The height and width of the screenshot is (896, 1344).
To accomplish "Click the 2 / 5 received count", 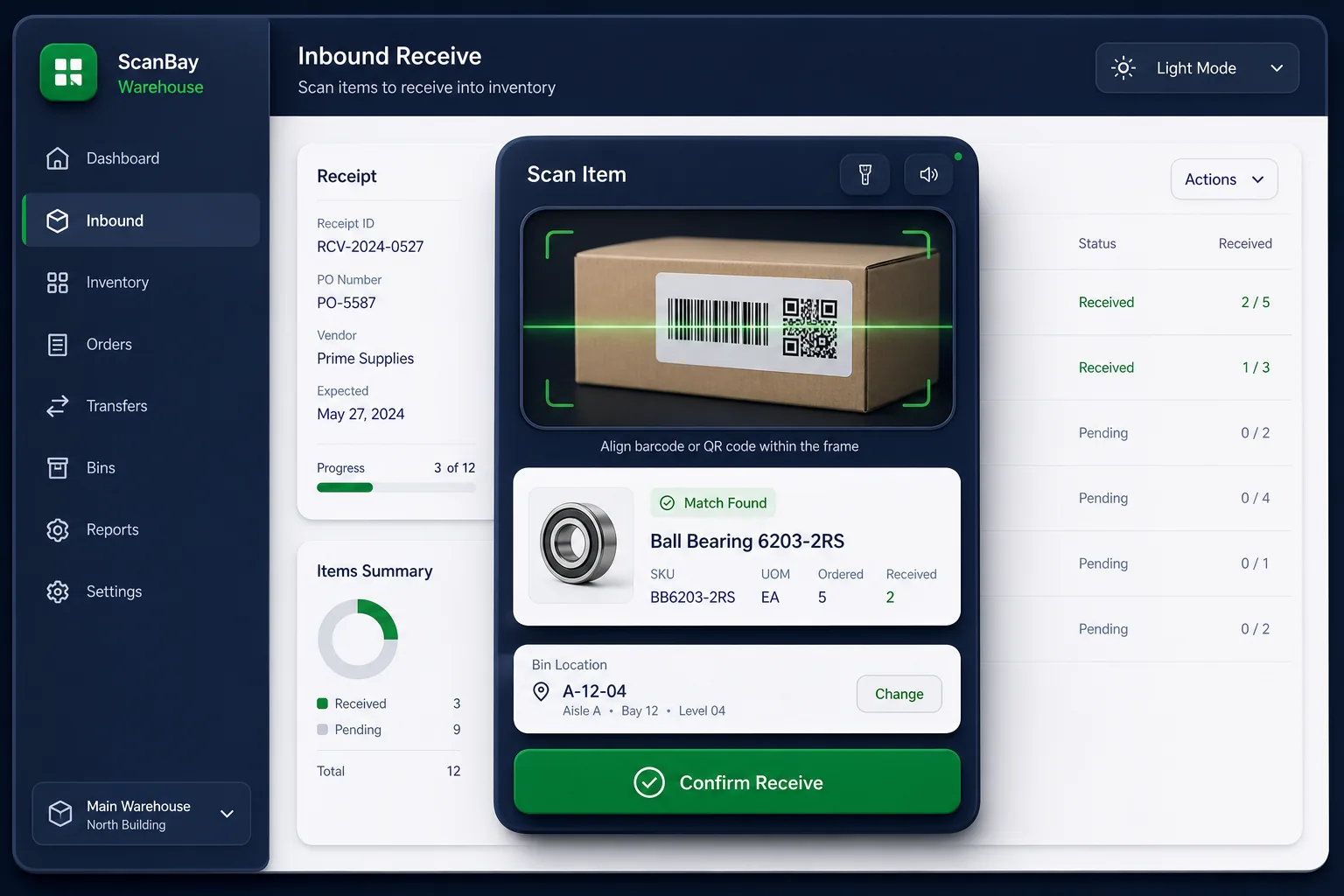I will (1256, 303).
